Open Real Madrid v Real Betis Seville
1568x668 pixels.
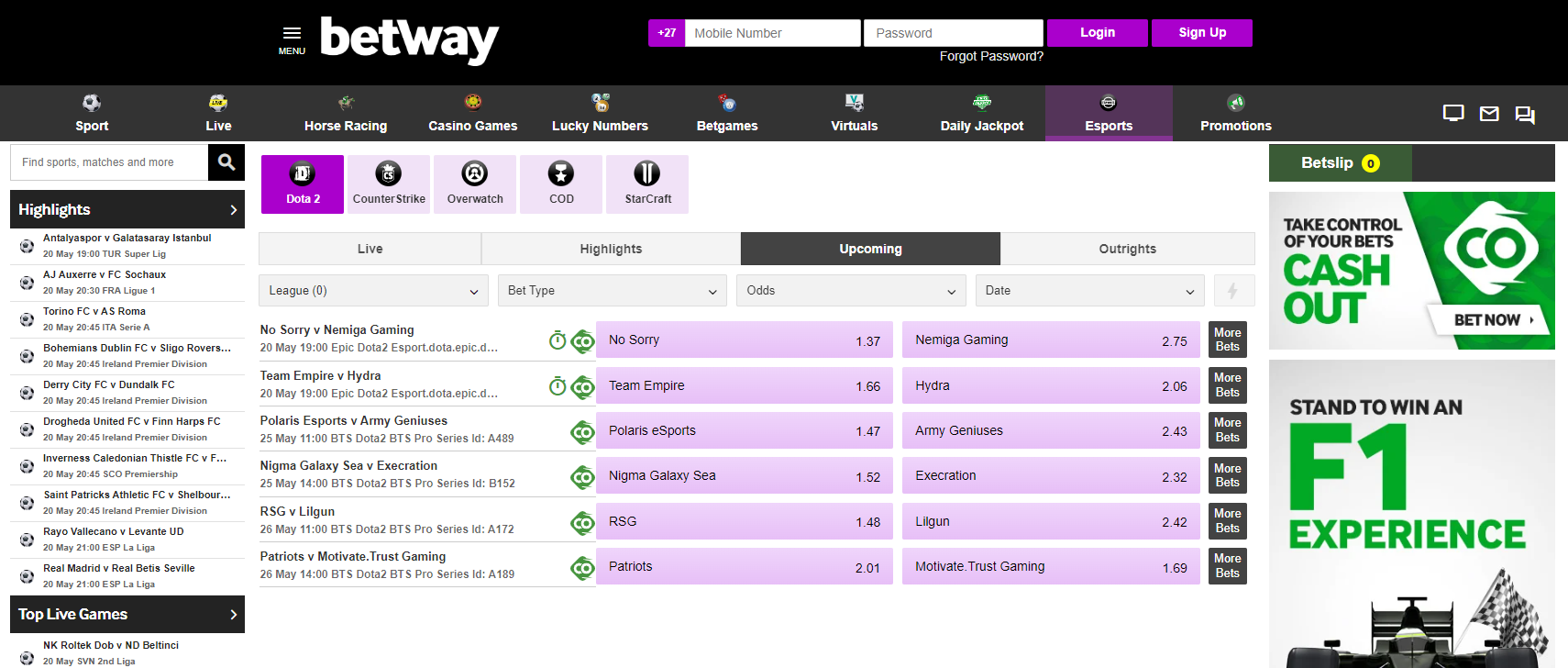127,576
